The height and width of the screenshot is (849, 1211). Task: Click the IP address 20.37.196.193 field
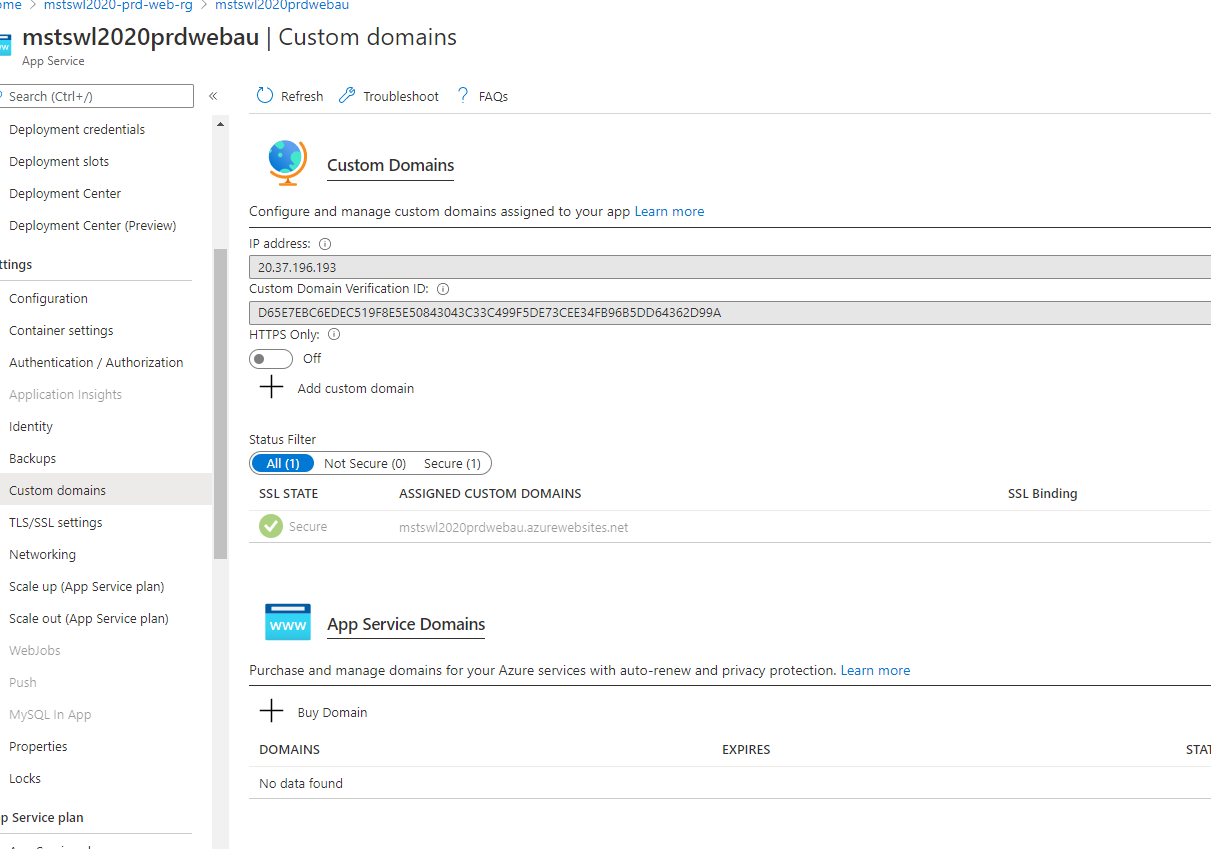pyautogui.click(x=730, y=267)
